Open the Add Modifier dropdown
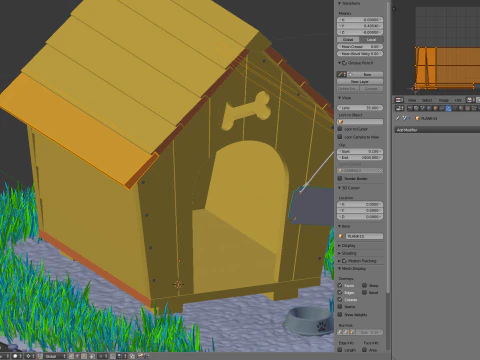The width and height of the screenshot is (480, 360). pyautogui.click(x=437, y=130)
